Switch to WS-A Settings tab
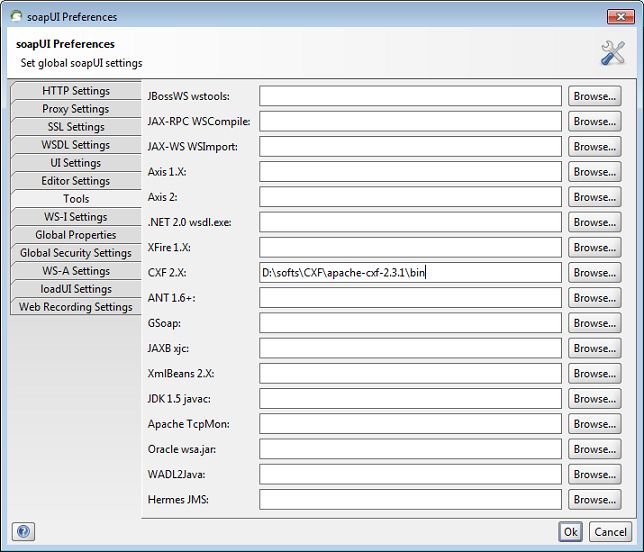Screen dimensions: 644x552 76,271
